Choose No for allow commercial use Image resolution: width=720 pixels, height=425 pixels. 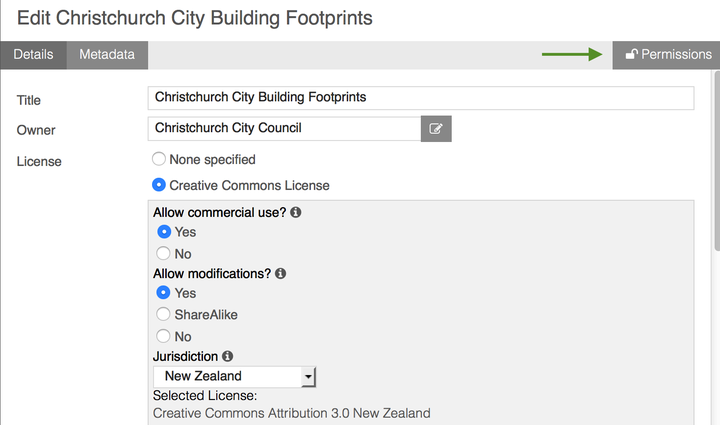point(163,253)
